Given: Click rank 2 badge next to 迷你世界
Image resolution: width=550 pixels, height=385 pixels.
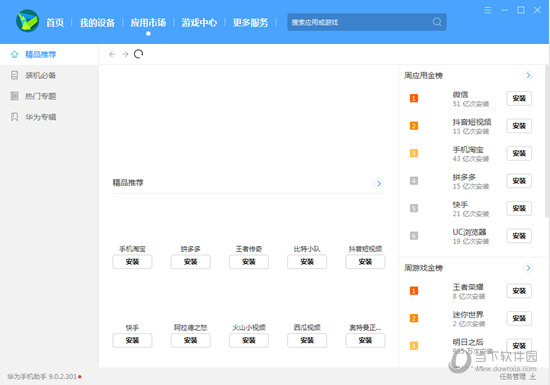Looking at the screenshot, I should tap(414, 318).
